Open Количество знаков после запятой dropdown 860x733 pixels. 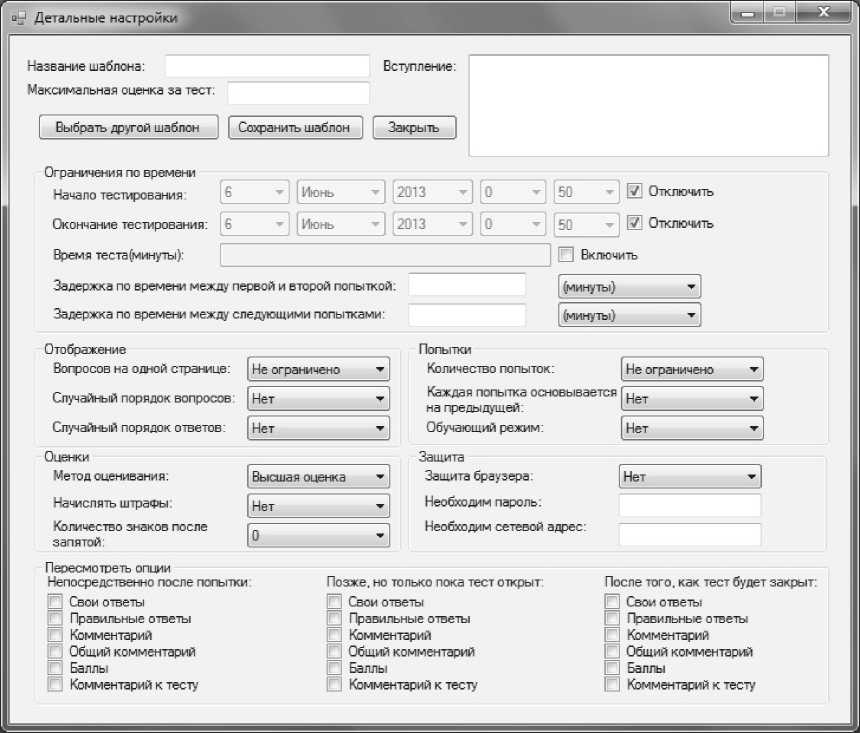(319, 535)
